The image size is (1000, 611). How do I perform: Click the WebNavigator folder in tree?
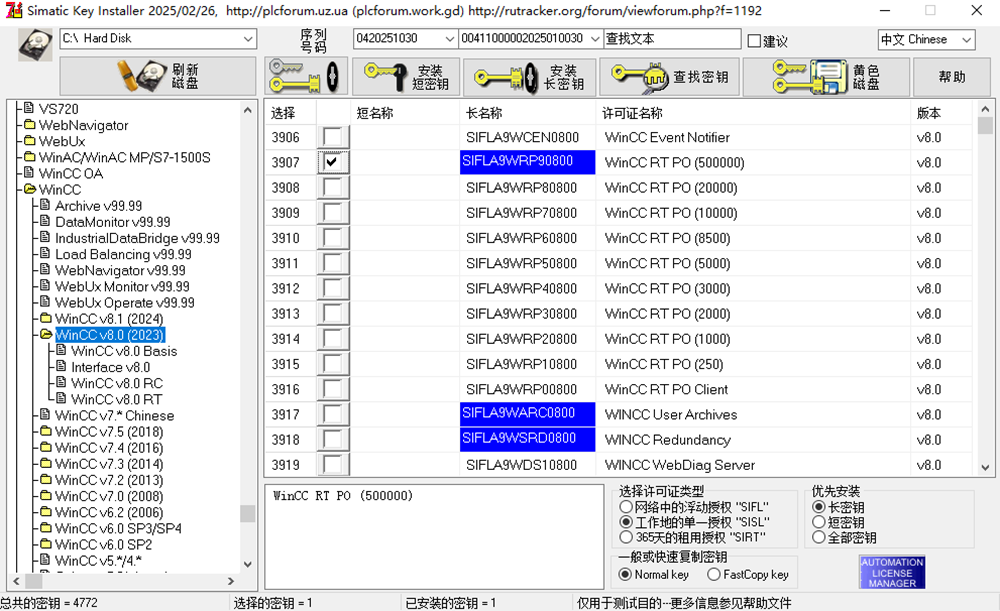83,125
